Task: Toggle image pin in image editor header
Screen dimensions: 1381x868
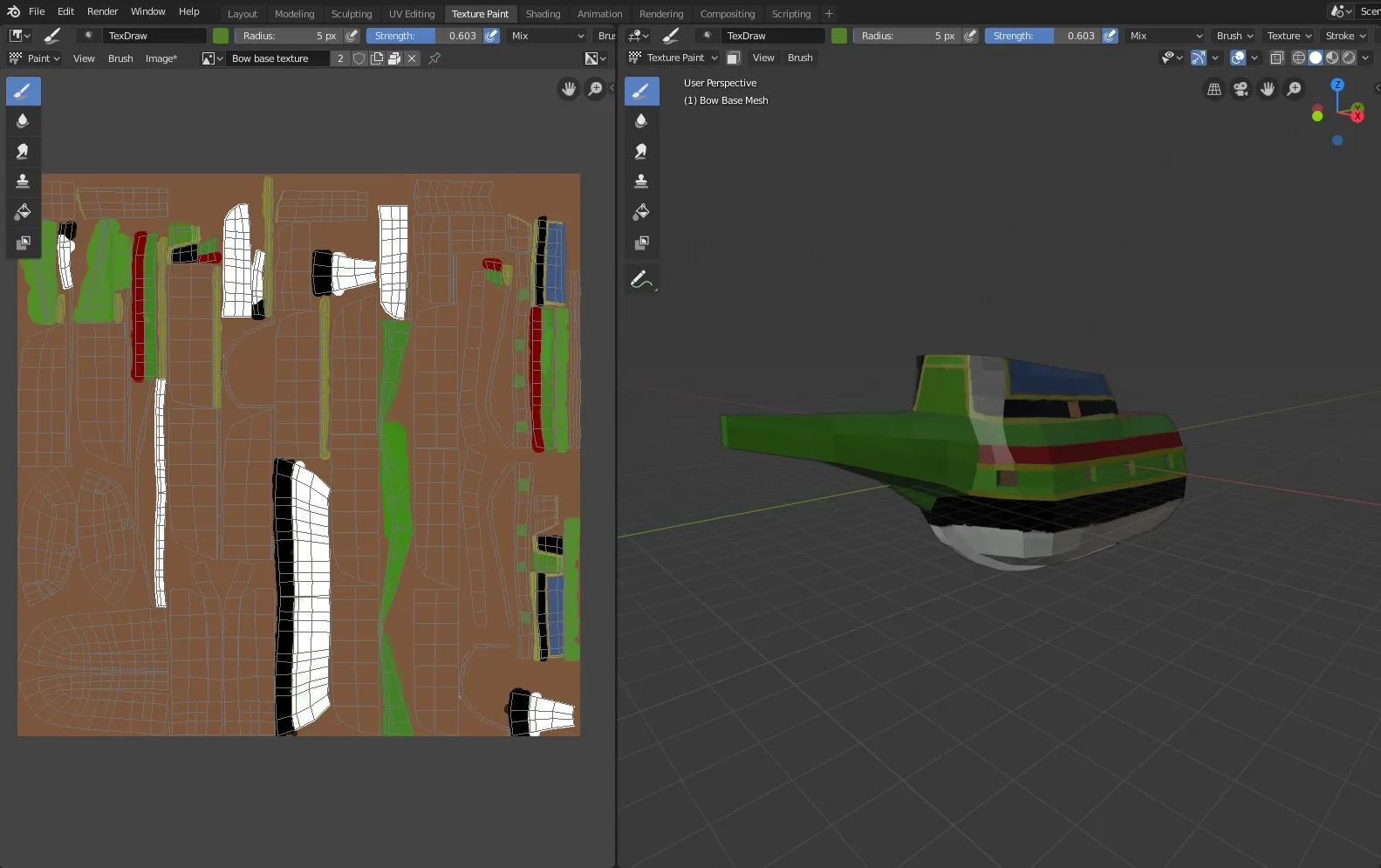Action: pyautogui.click(x=434, y=58)
